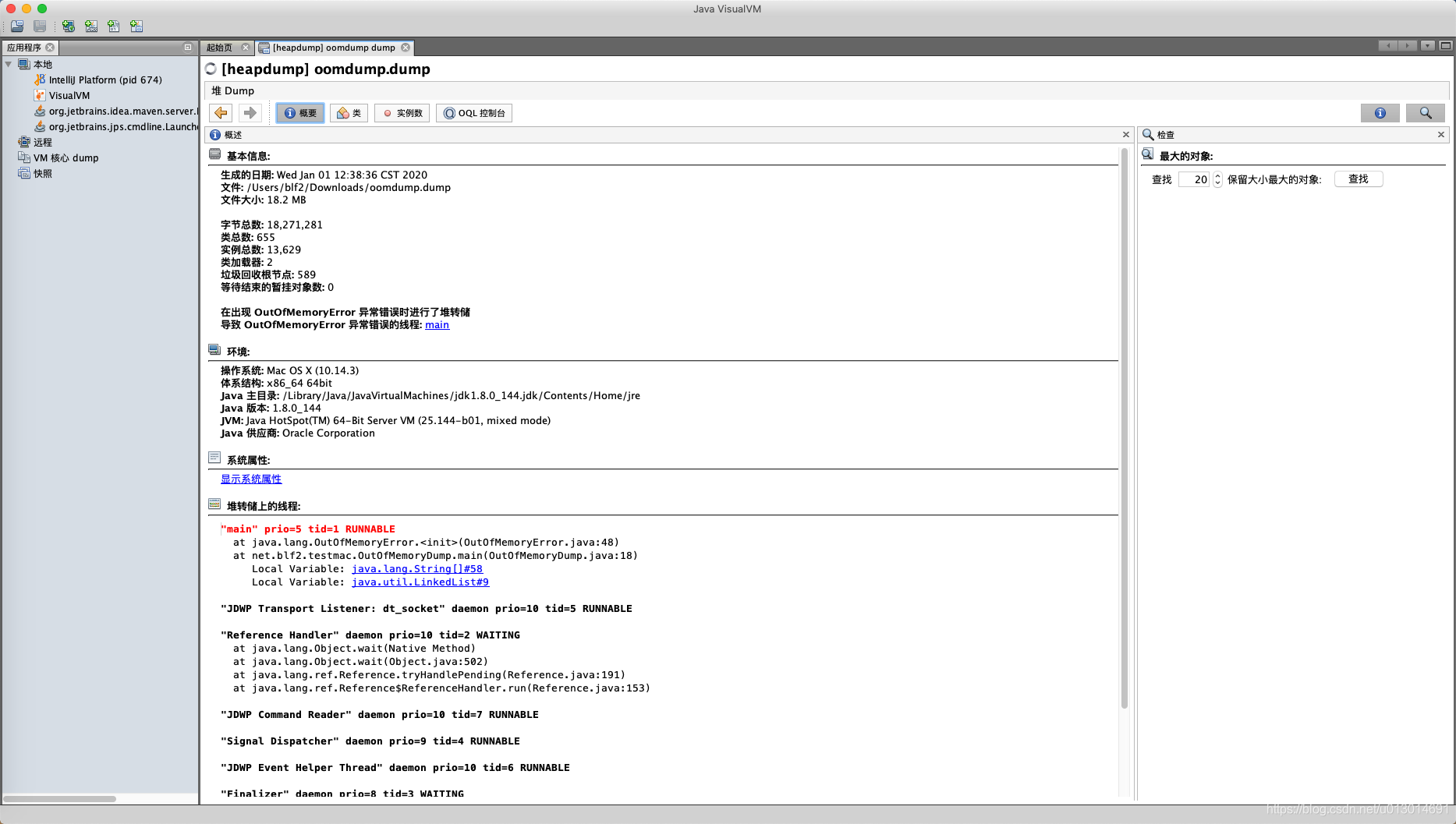
Task: Click the "Reference Handler" daemon thread line
Action: pos(370,635)
